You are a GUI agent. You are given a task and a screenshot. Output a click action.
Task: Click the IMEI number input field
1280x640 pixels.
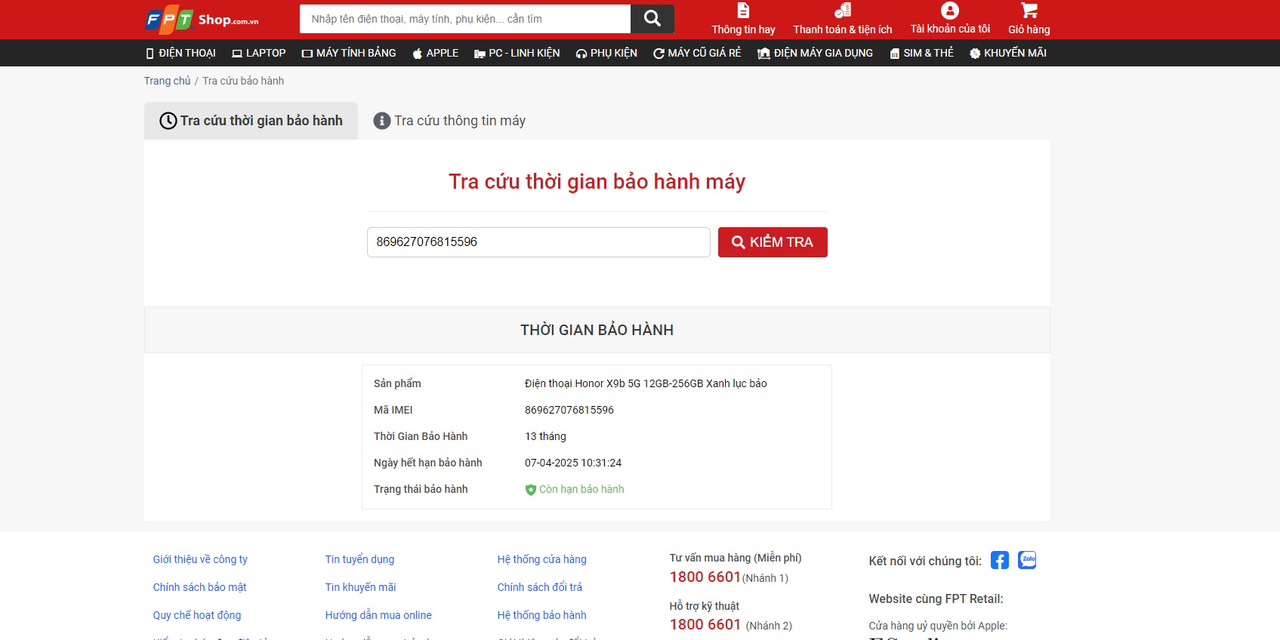coord(538,242)
